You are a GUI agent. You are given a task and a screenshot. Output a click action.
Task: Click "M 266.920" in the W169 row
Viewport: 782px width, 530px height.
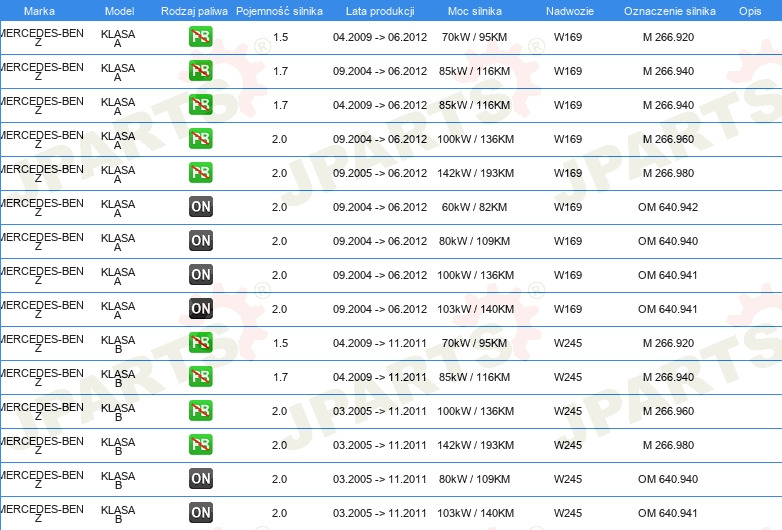click(x=668, y=37)
